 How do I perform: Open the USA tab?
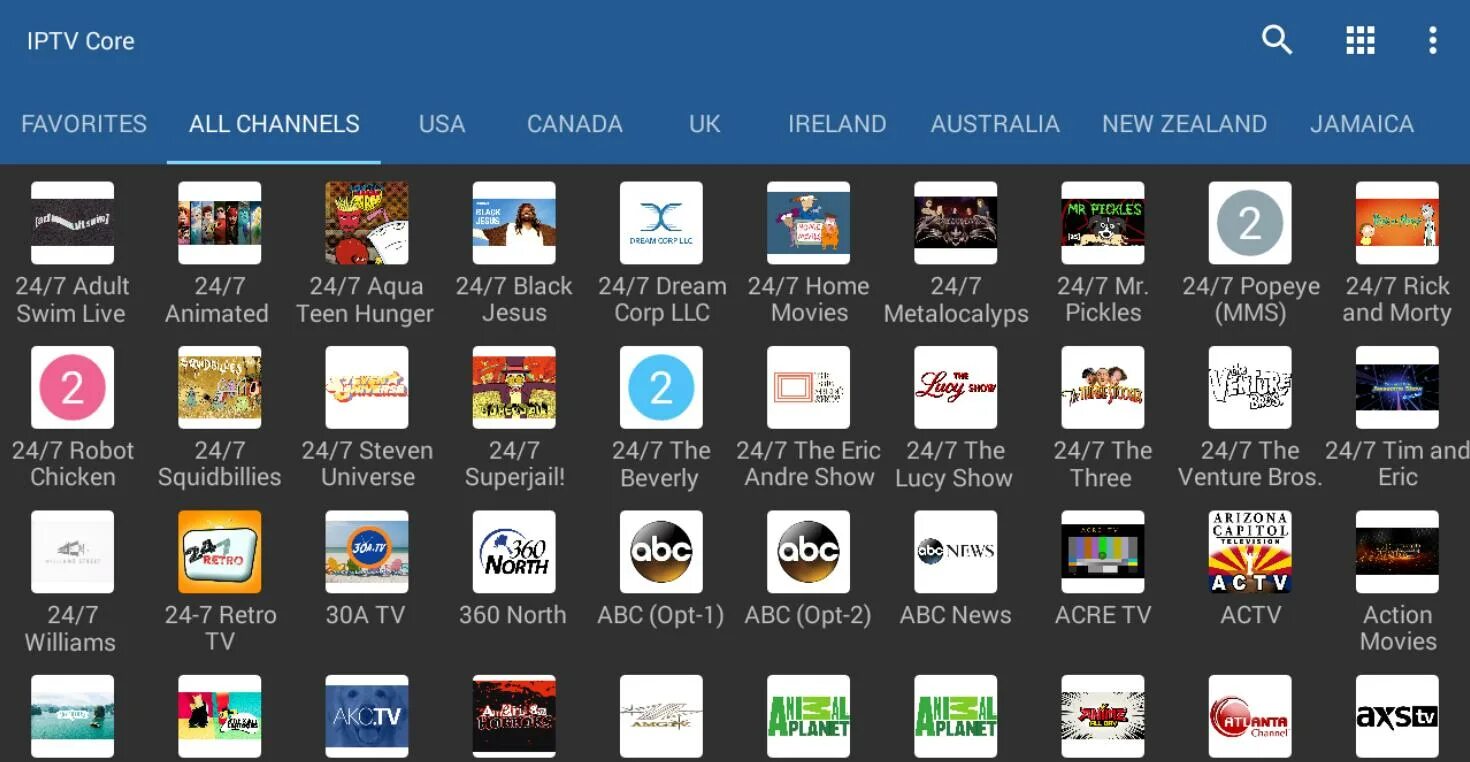(442, 124)
